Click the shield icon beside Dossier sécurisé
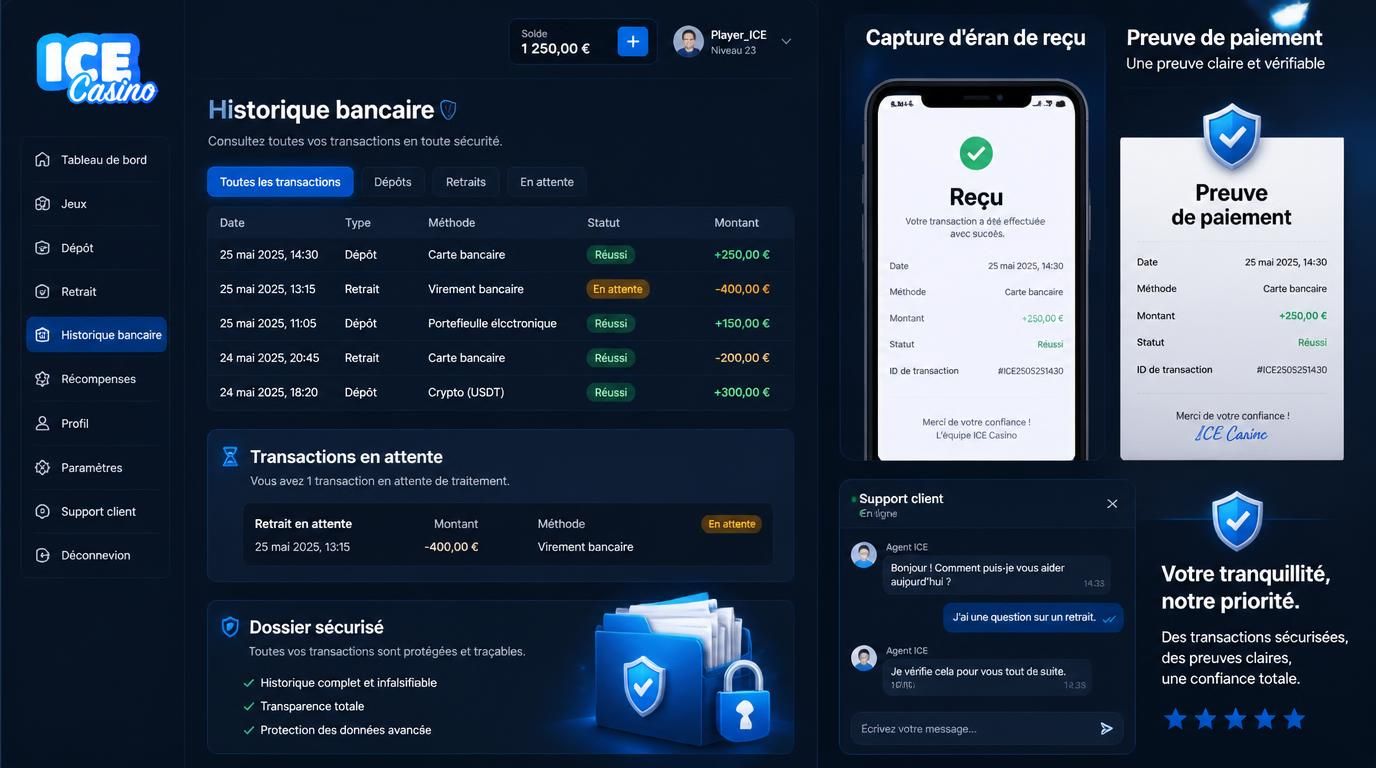Viewport: 1376px width, 768px height. point(230,627)
